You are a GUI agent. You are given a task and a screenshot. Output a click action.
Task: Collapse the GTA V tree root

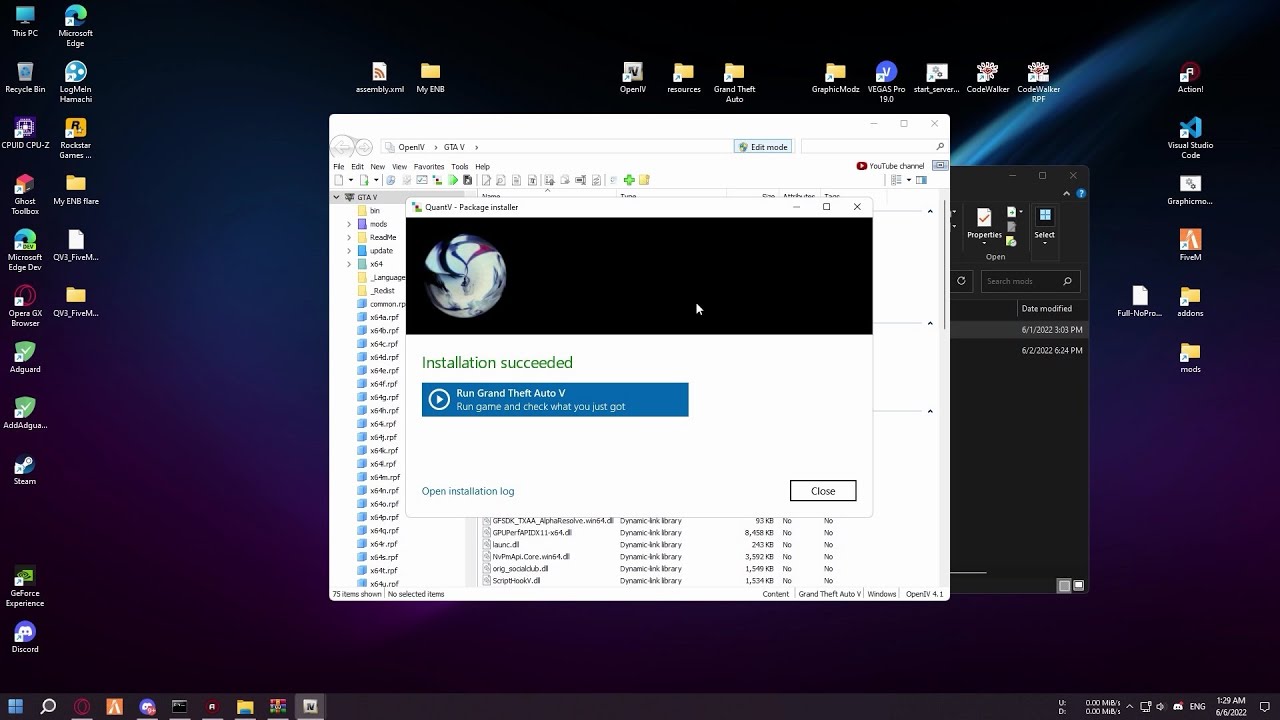(337, 197)
